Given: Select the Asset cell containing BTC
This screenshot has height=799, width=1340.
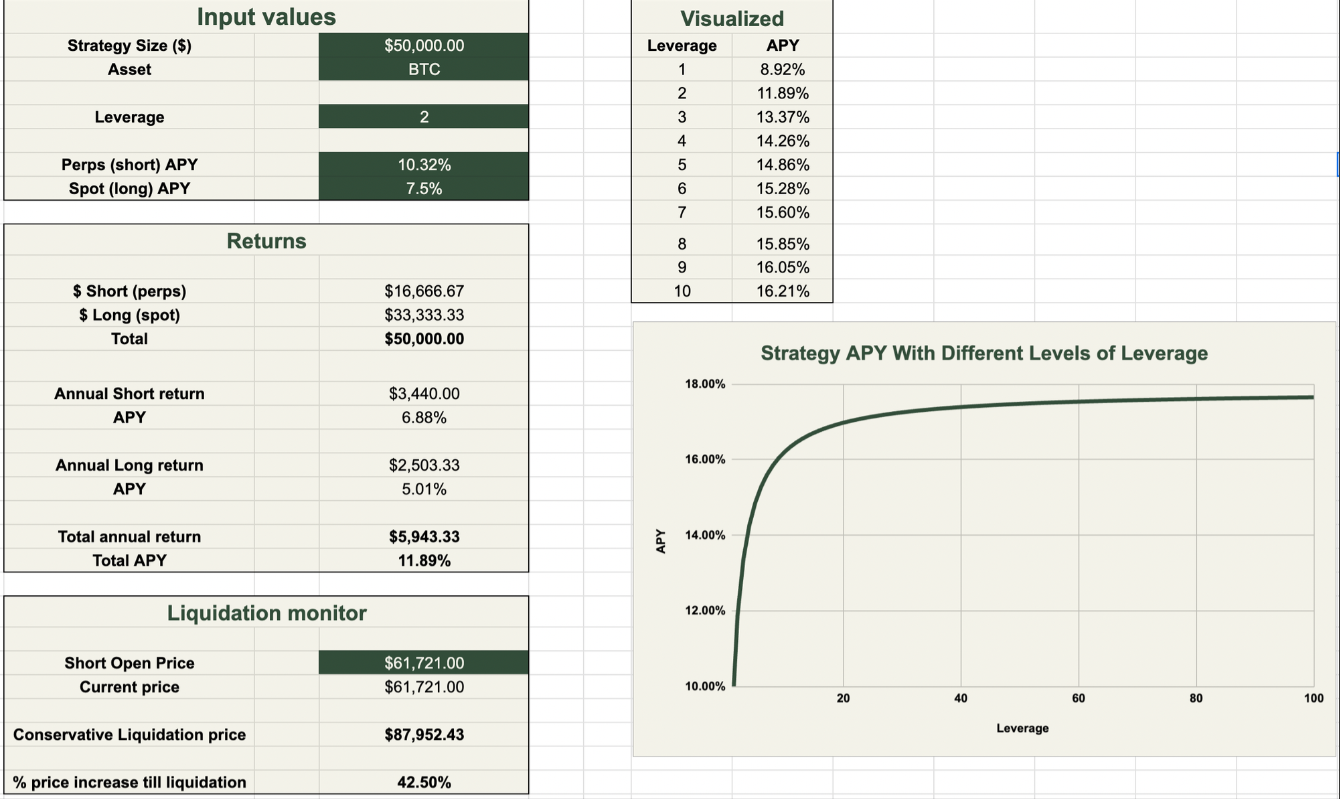Looking at the screenshot, I should coord(424,69).
